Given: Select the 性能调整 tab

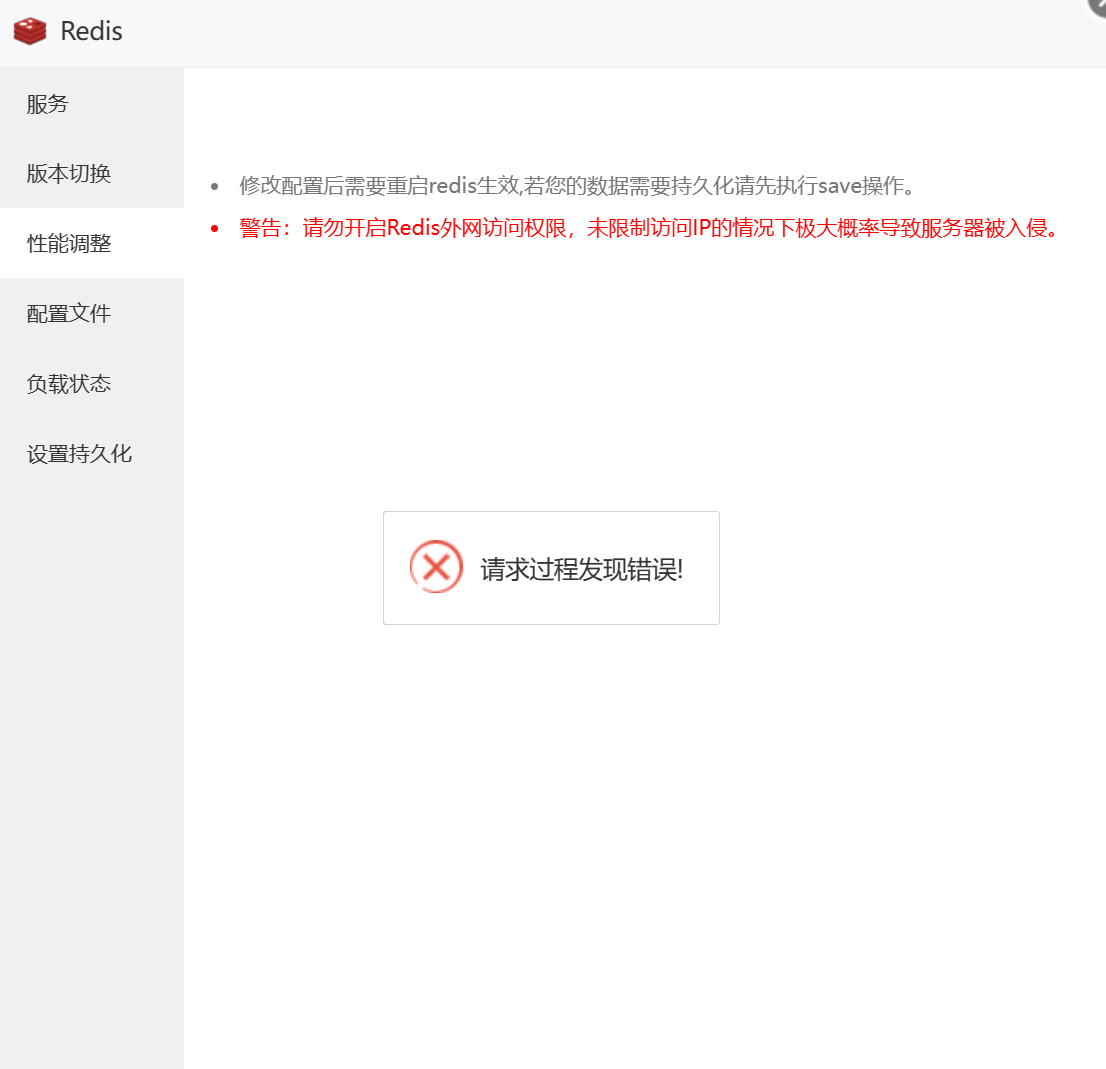Looking at the screenshot, I should (92, 243).
